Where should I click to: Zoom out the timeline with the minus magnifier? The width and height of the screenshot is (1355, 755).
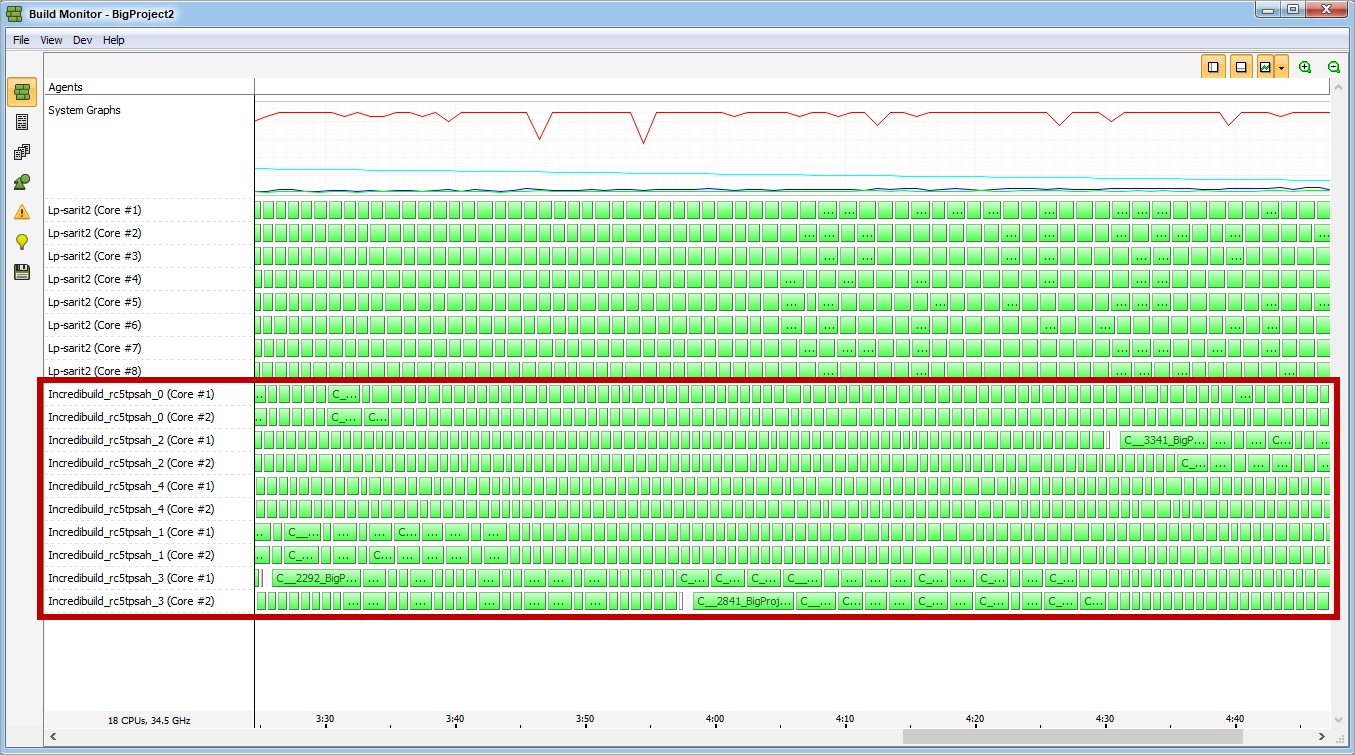click(x=1333, y=67)
